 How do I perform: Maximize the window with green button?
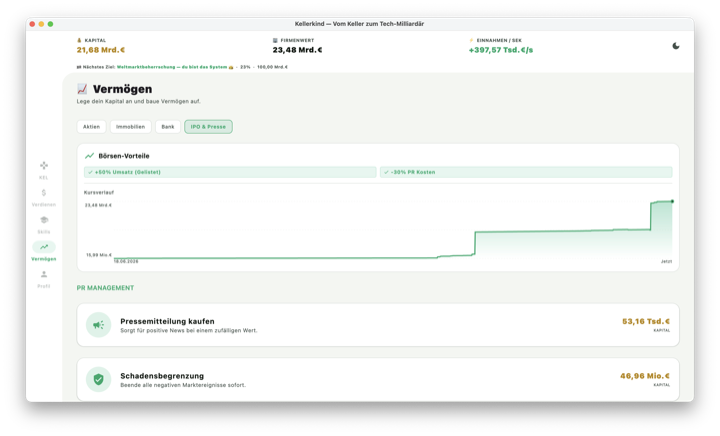[51, 24]
